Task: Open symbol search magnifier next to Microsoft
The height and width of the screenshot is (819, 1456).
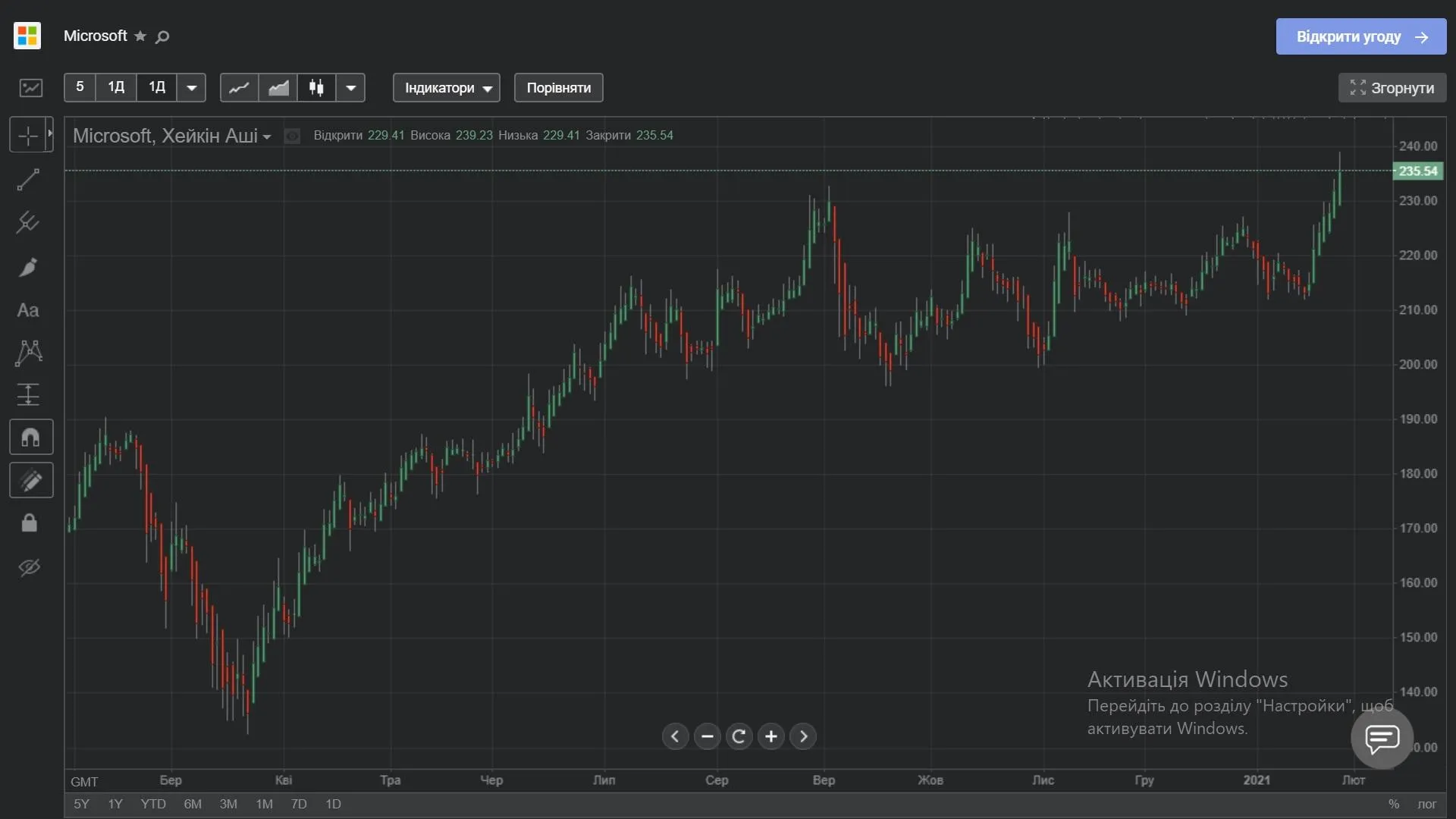Action: [162, 36]
